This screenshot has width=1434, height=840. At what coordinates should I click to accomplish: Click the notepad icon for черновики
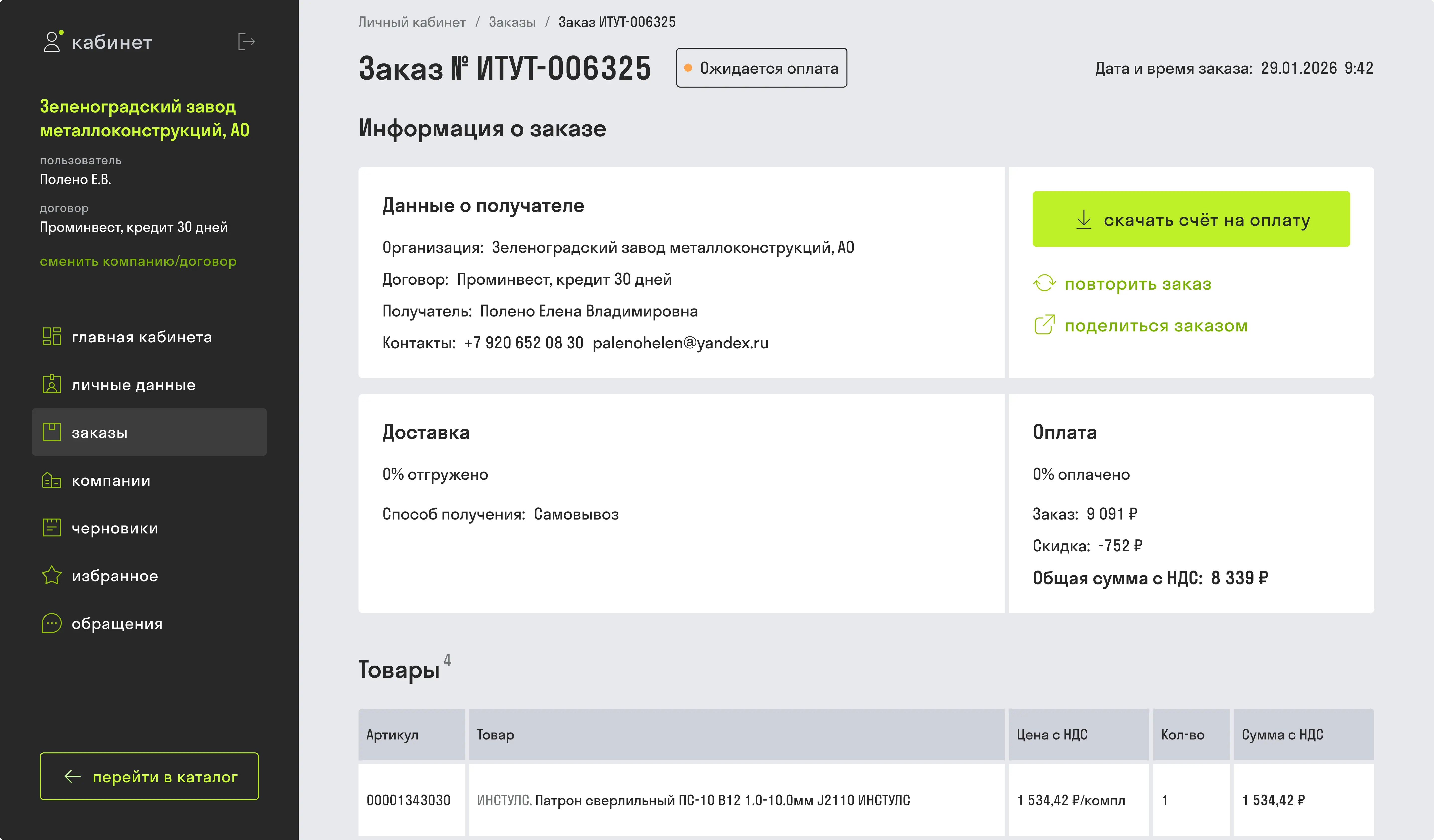pyautogui.click(x=52, y=528)
